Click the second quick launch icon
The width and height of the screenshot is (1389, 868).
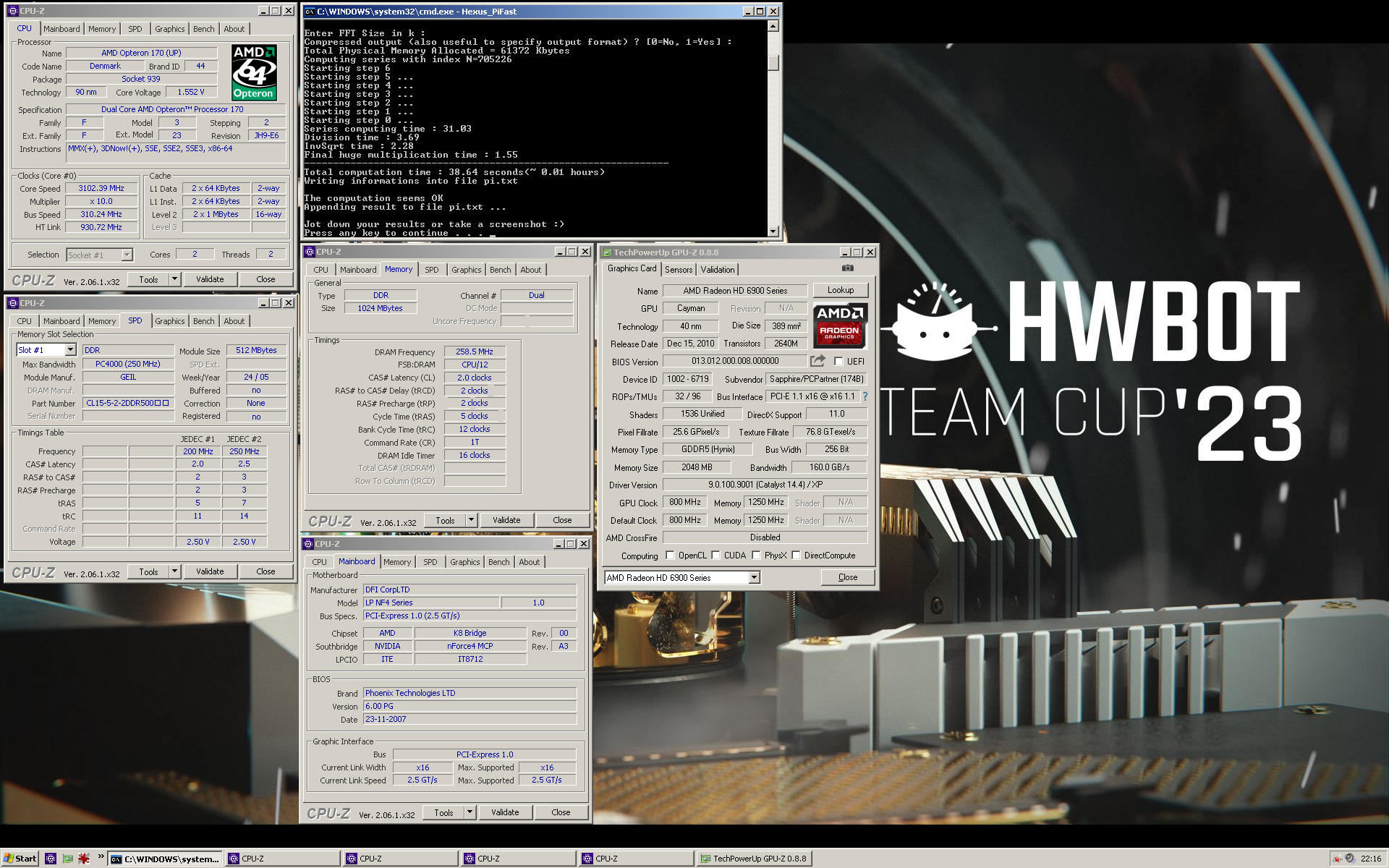click(x=67, y=859)
